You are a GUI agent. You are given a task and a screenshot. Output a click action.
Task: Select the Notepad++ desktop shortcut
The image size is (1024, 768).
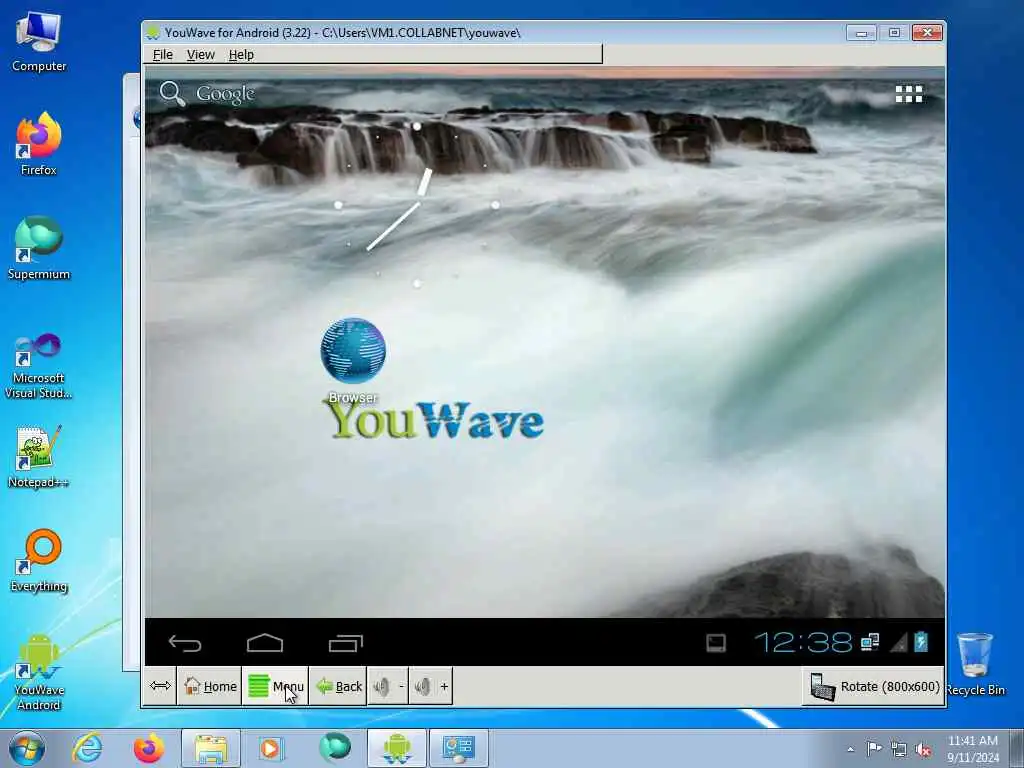tap(39, 456)
